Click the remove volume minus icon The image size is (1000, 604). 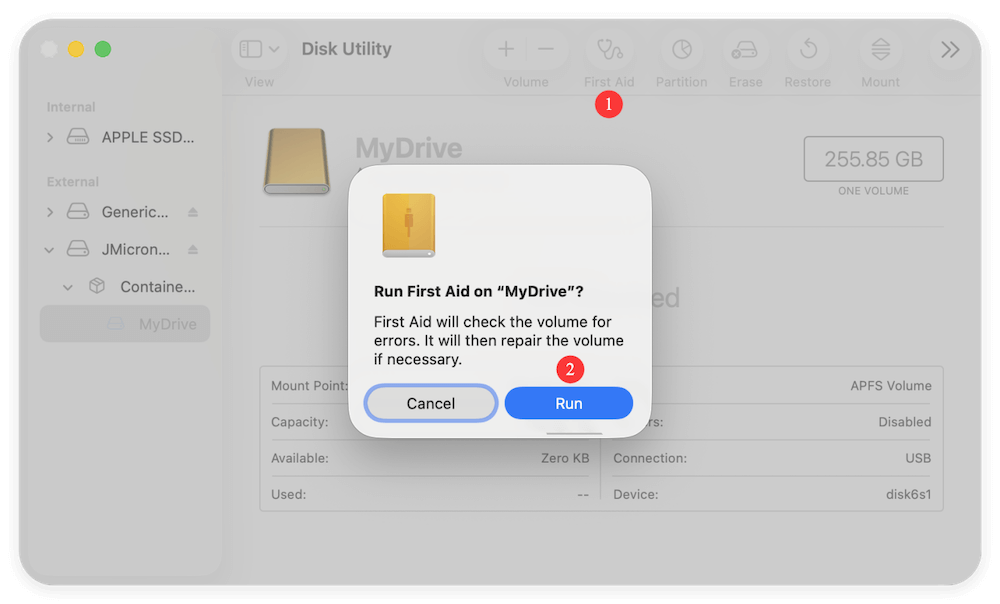tap(545, 48)
